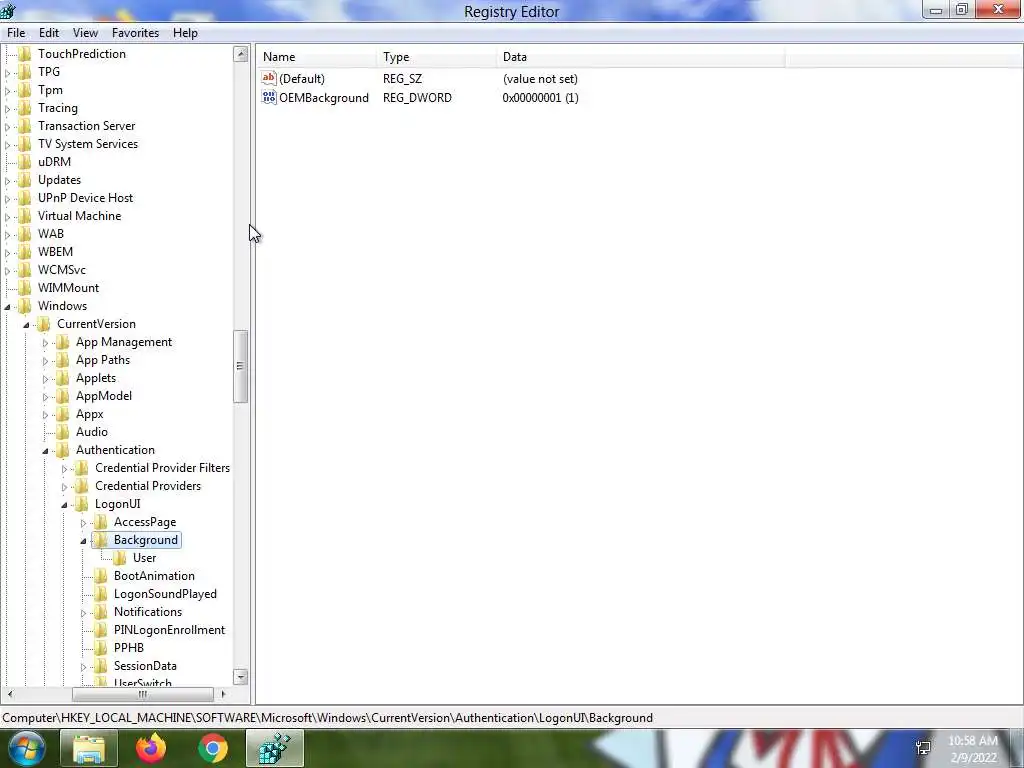Click the WIMMount folder icon
Viewport: 1024px width, 768px height.
25,287
